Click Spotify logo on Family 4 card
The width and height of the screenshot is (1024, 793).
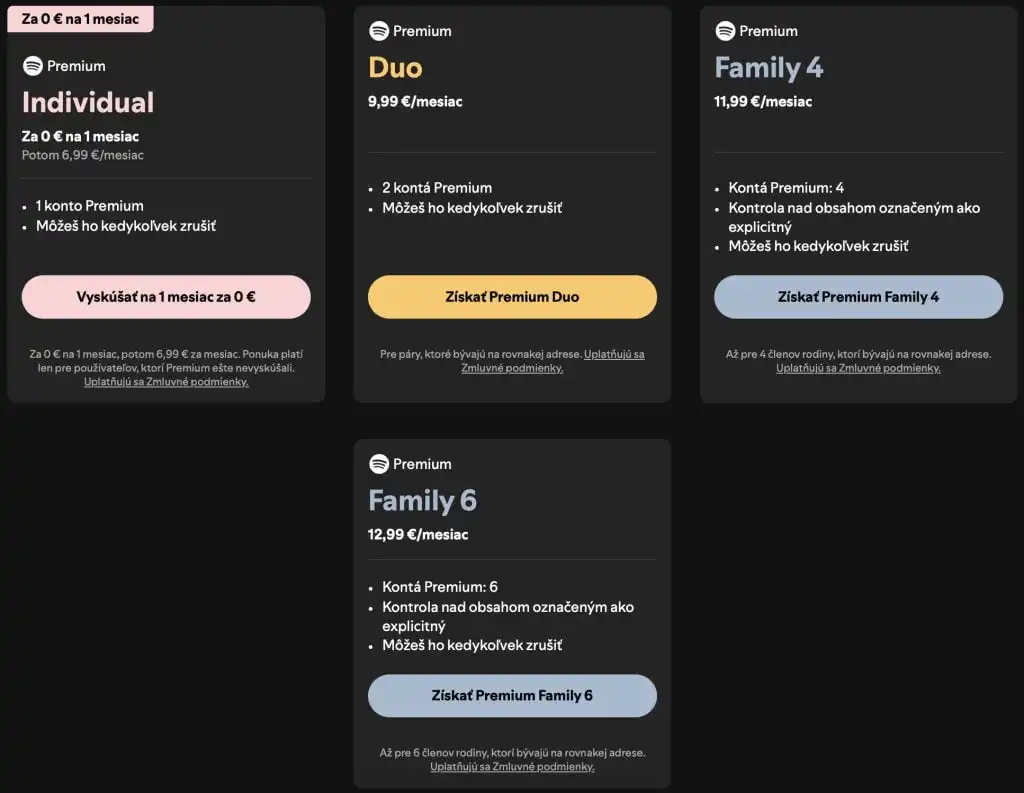tap(725, 31)
